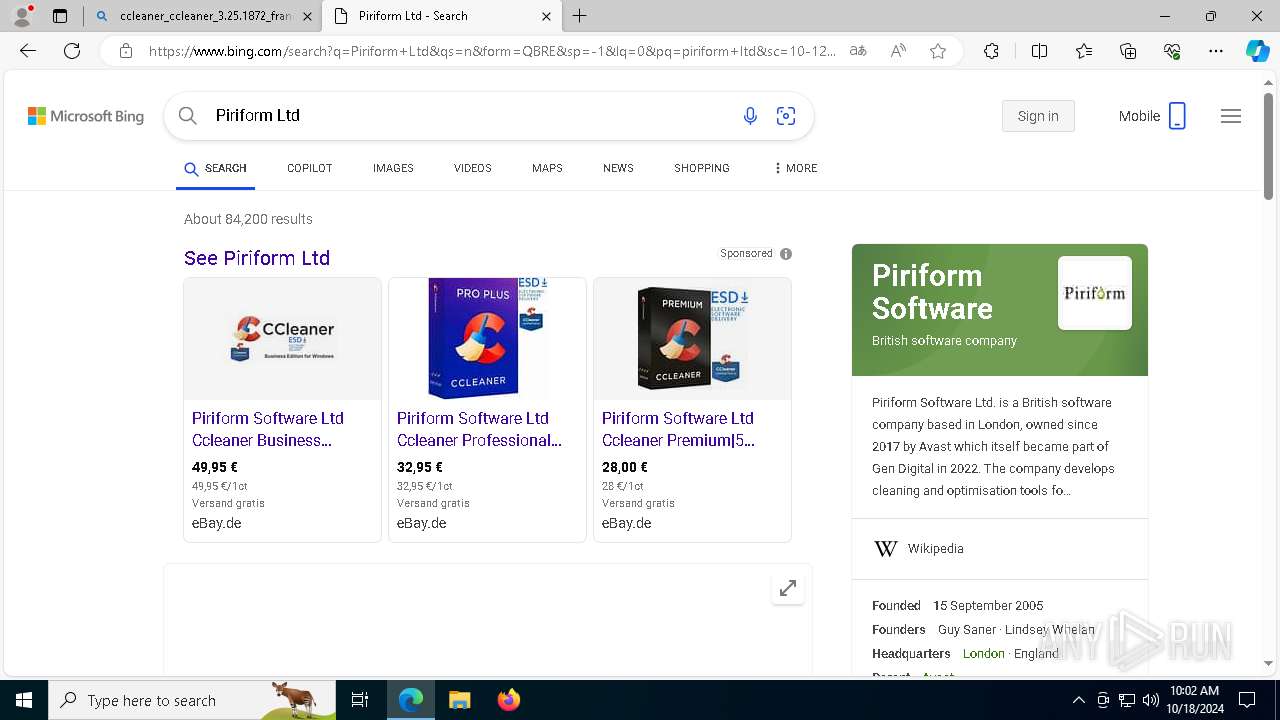
Task: View site information lock icon
Action: pyautogui.click(x=126, y=51)
